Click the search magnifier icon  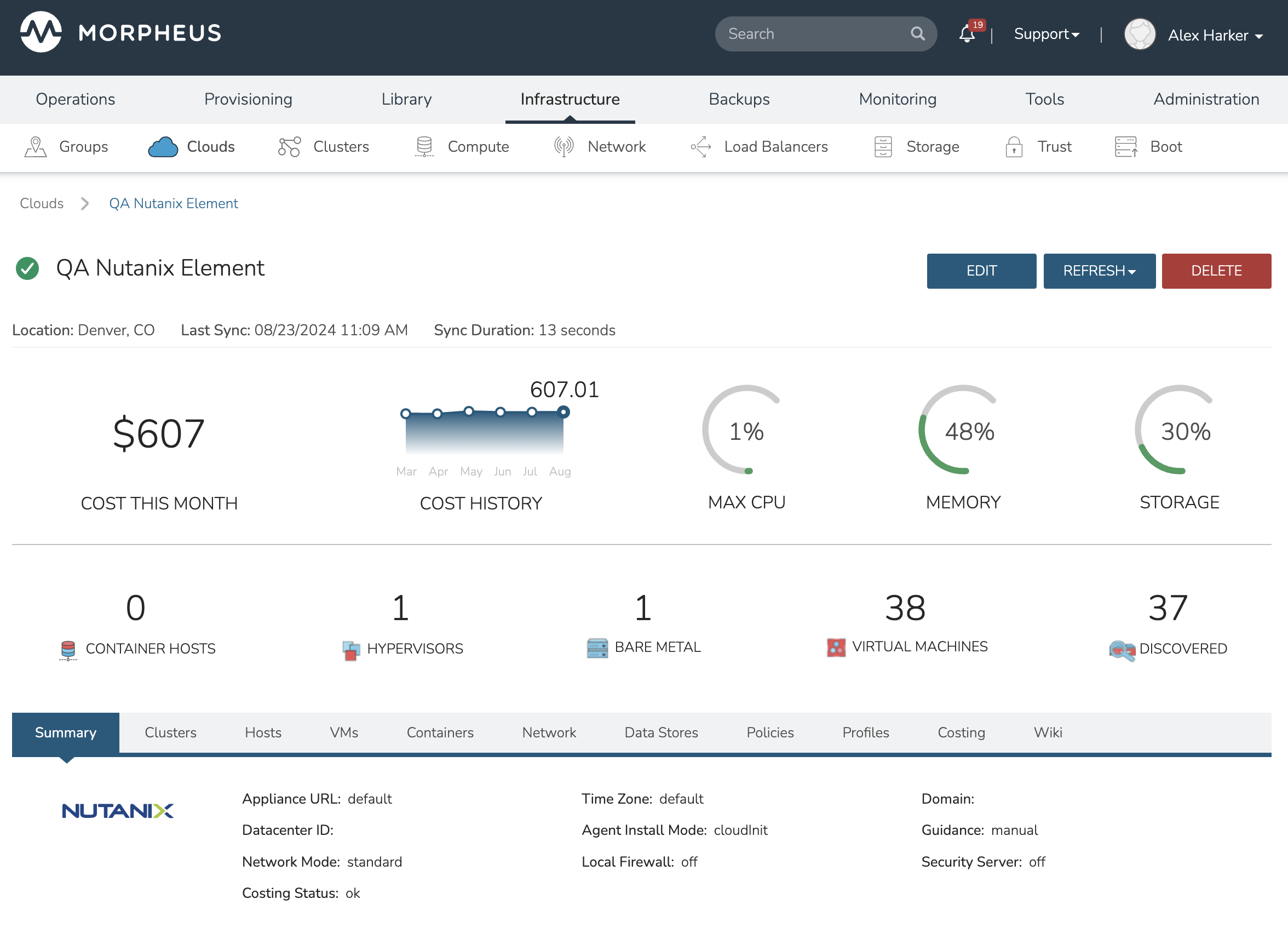tap(918, 34)
